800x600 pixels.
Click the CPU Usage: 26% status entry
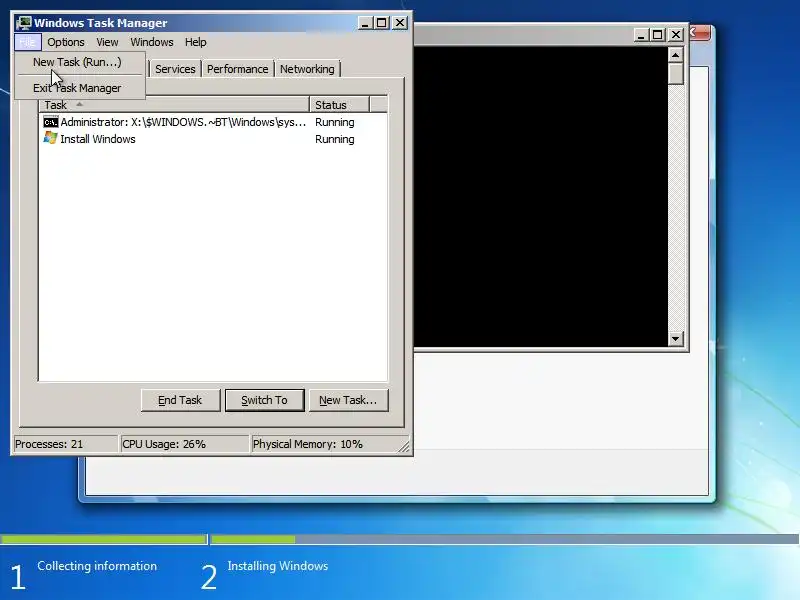point(184,444)
